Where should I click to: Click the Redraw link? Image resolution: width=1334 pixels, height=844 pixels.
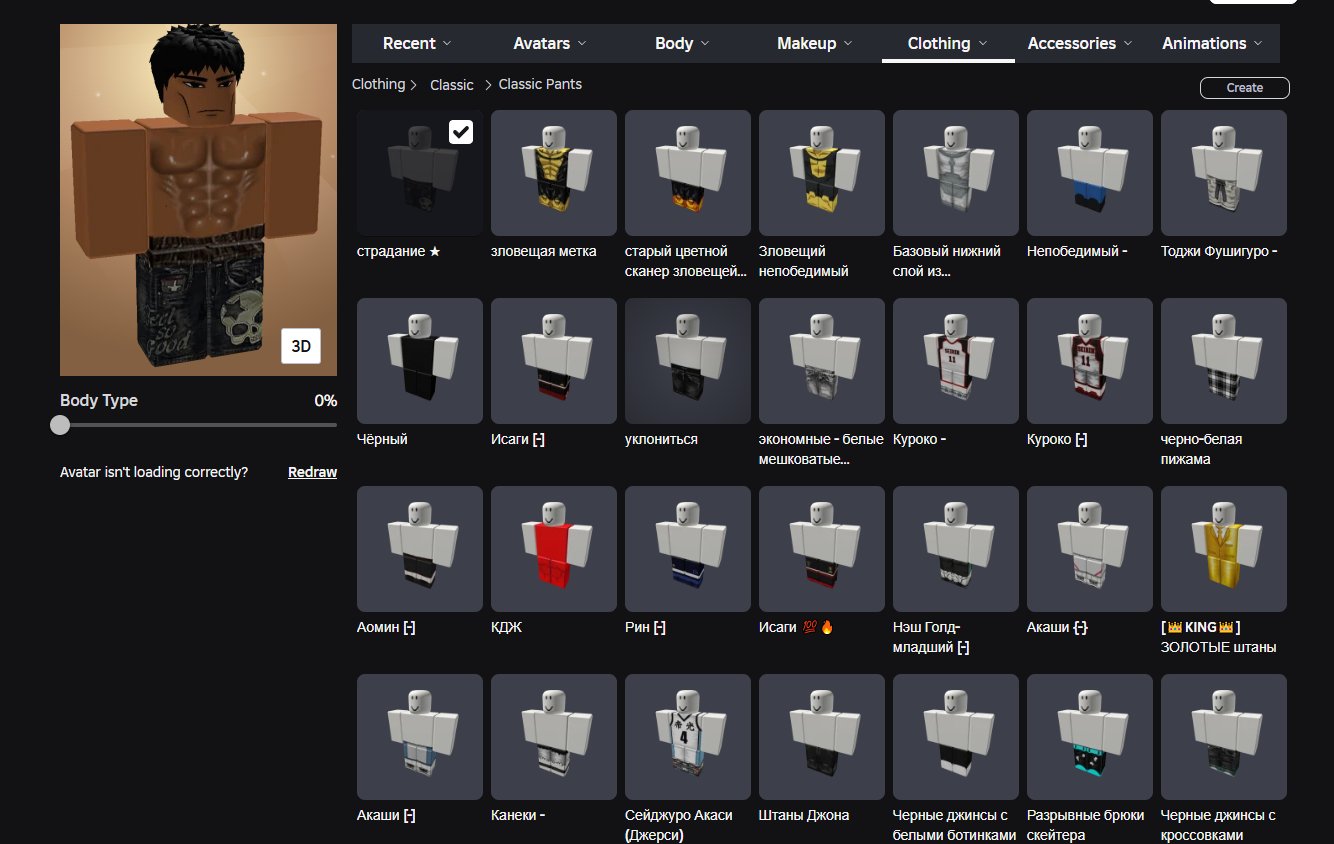pos(312,472)
